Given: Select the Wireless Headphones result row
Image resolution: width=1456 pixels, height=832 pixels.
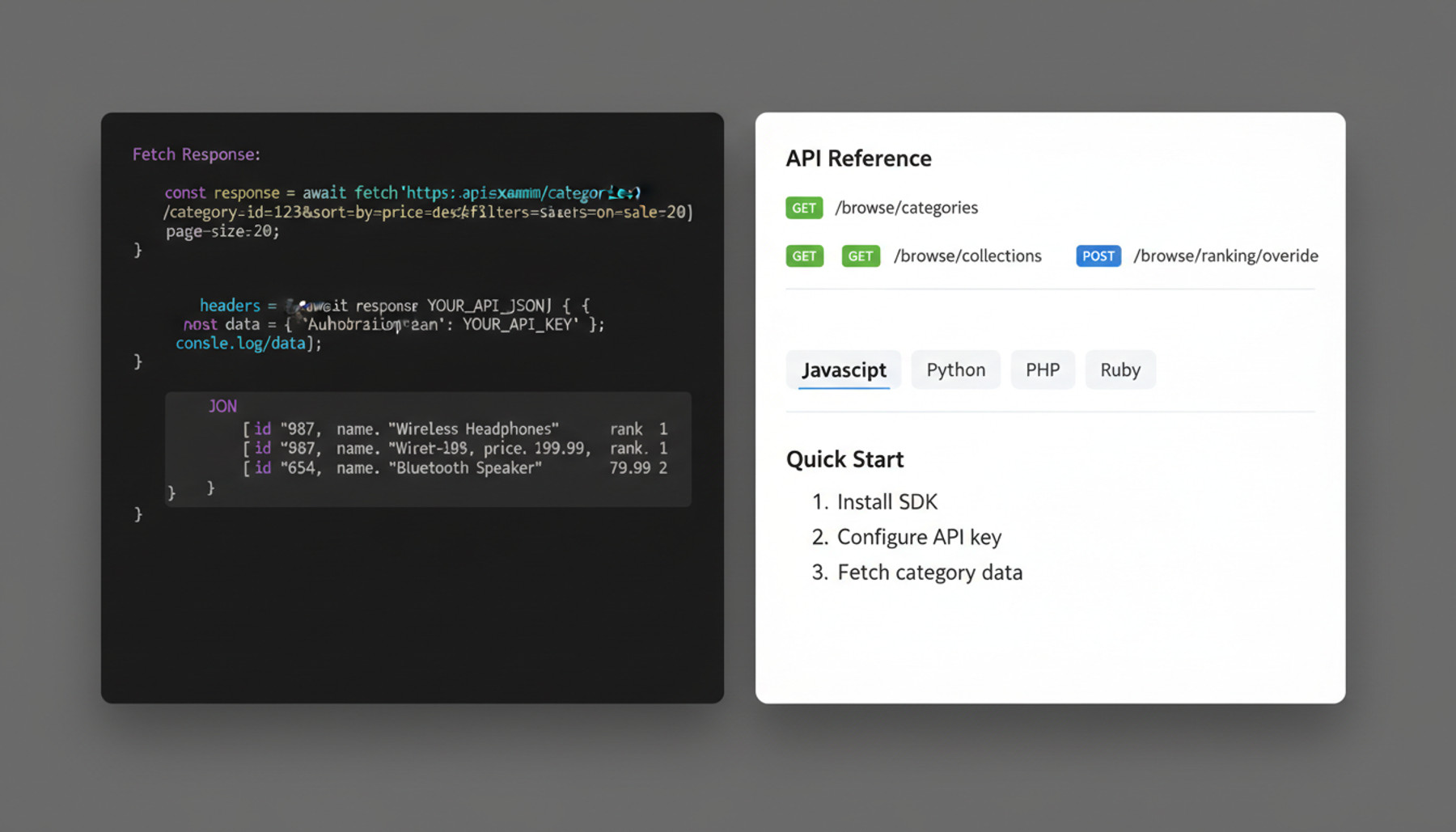Looking at the screenshot, I should point(455,429).
